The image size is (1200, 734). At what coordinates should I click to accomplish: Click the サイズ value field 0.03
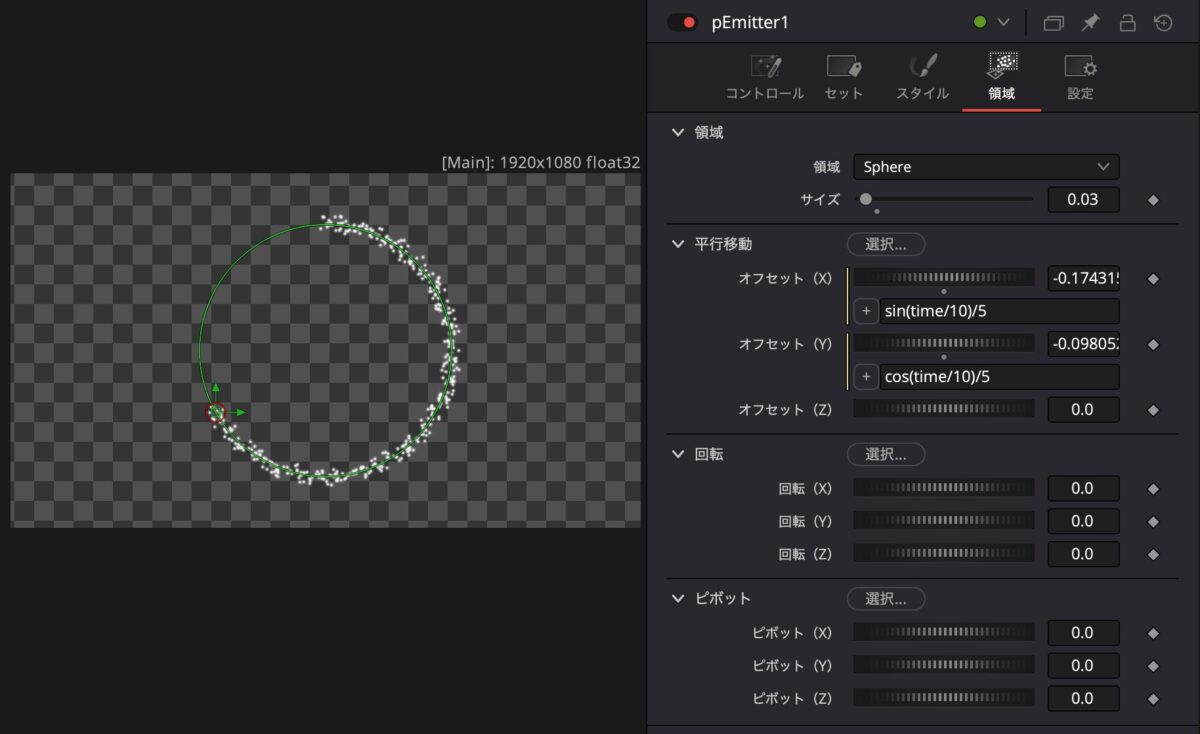point(1083,199)
